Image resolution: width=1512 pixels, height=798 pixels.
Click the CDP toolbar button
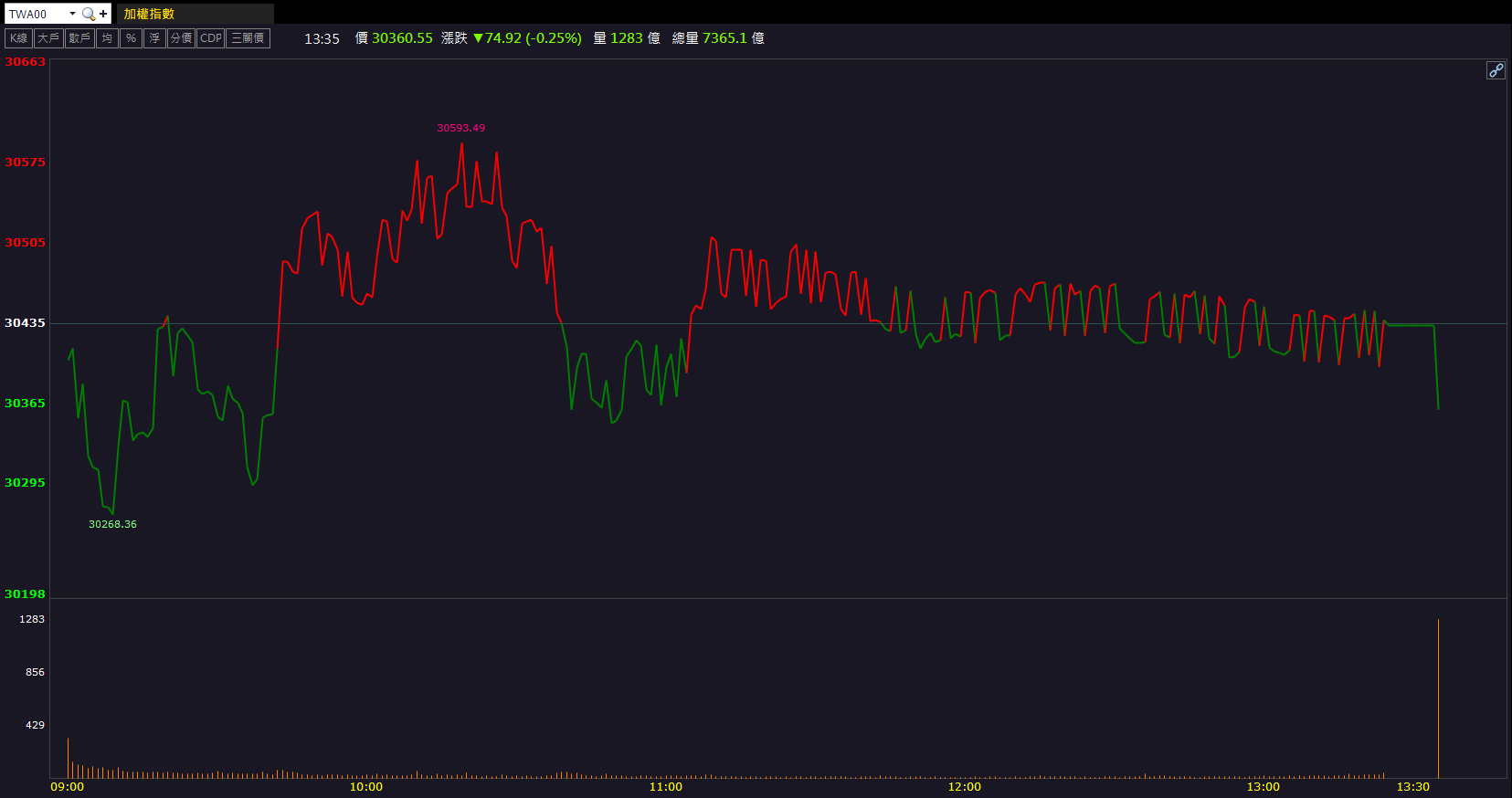[x=211, y=38]
